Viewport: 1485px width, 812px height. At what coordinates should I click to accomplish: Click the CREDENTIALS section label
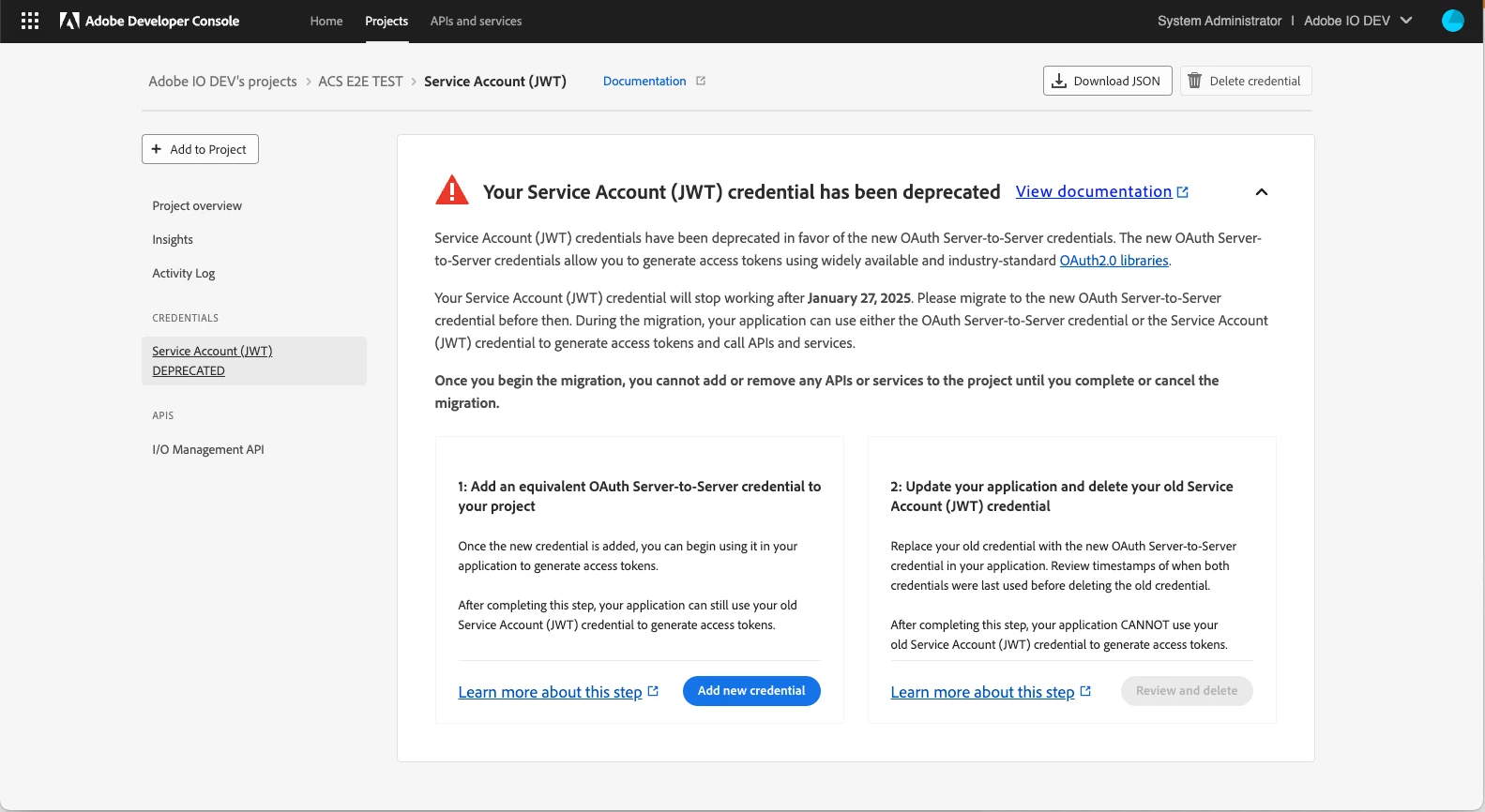tap(185, 318)
